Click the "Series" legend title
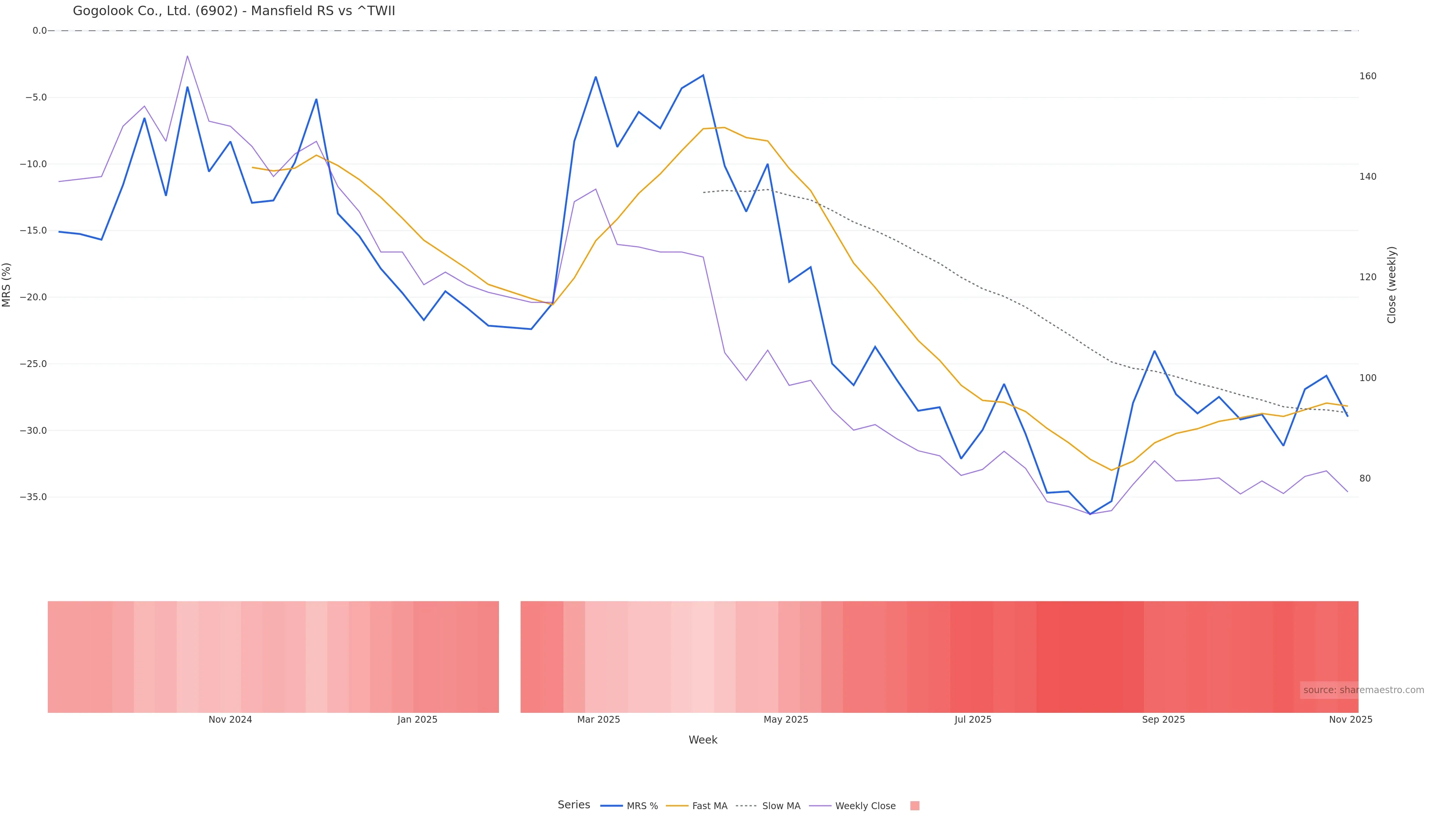Image resolution: width=1456 pixels, height=819 pixels. [574, 805]
